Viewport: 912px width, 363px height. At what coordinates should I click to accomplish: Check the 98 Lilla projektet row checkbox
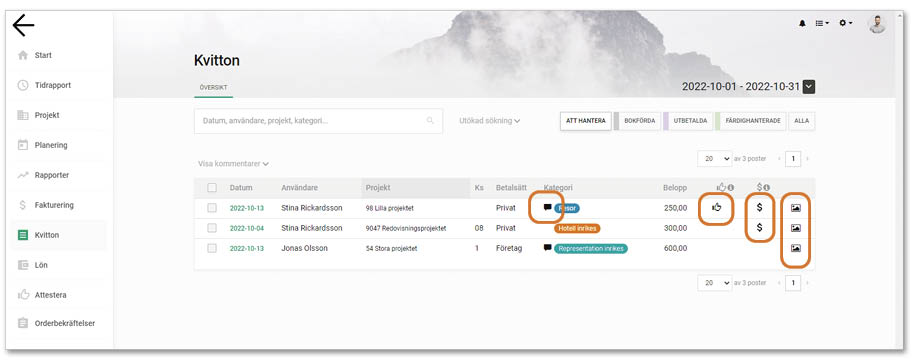click(x=212, y=208)
